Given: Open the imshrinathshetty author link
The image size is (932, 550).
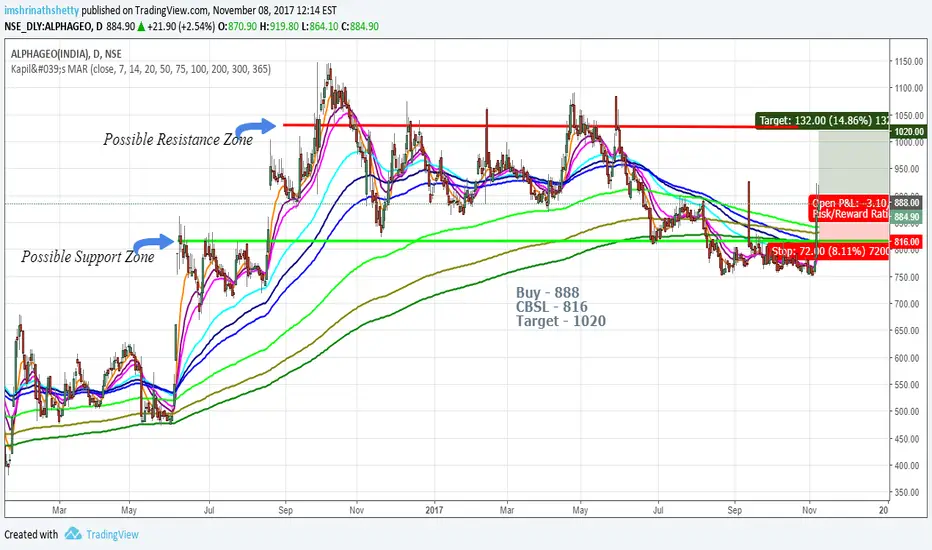Looking at the screenshot, I should click(42, 10).
